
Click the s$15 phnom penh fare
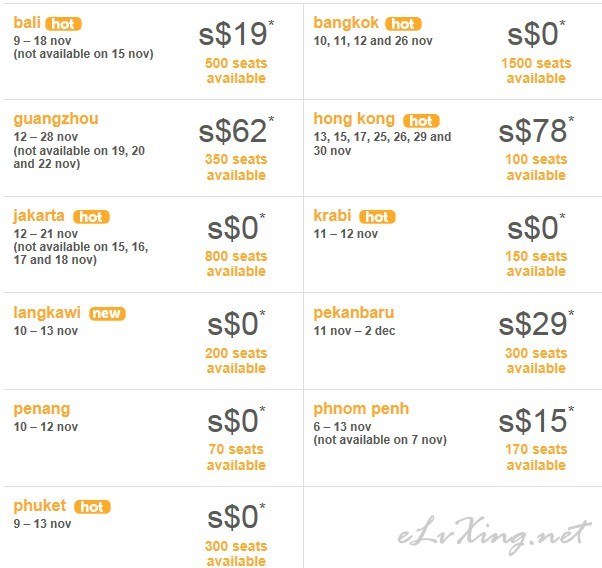coord(536,420)
